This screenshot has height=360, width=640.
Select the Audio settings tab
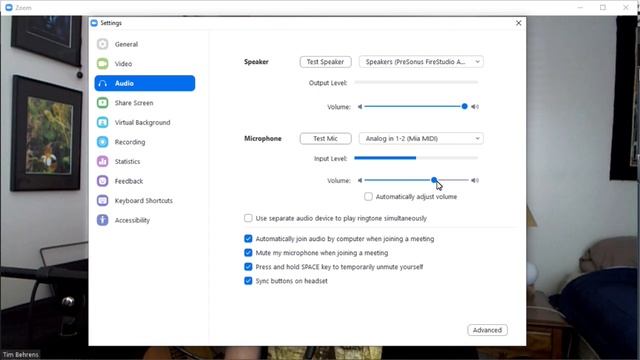point(144,83)
